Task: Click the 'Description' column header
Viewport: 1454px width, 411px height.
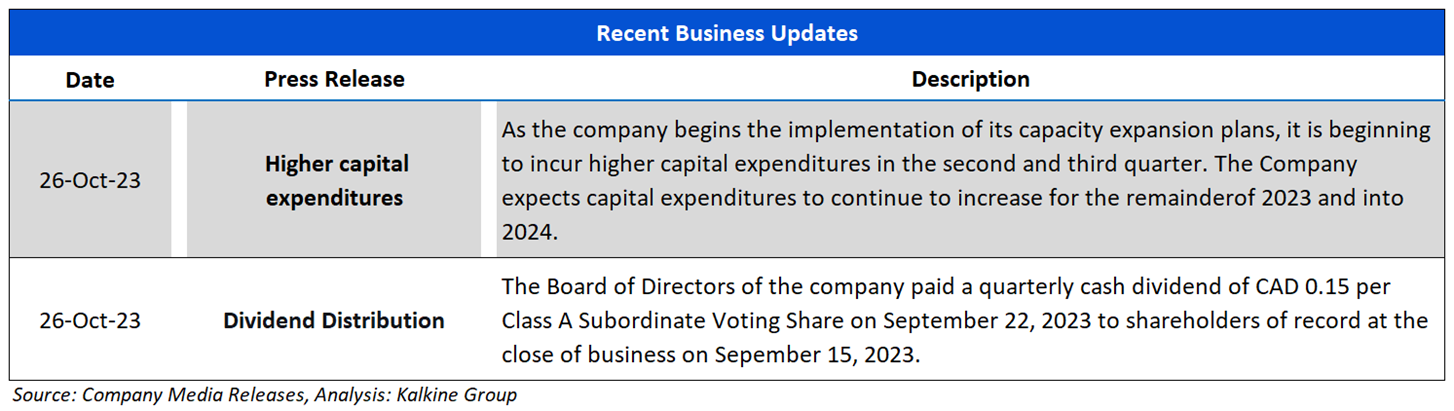Action: tap(970, 79)
